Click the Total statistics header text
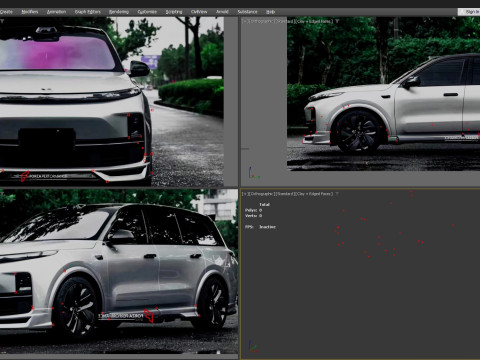Image resolution: width=480 pixels, height=360 pixels. 264,205
